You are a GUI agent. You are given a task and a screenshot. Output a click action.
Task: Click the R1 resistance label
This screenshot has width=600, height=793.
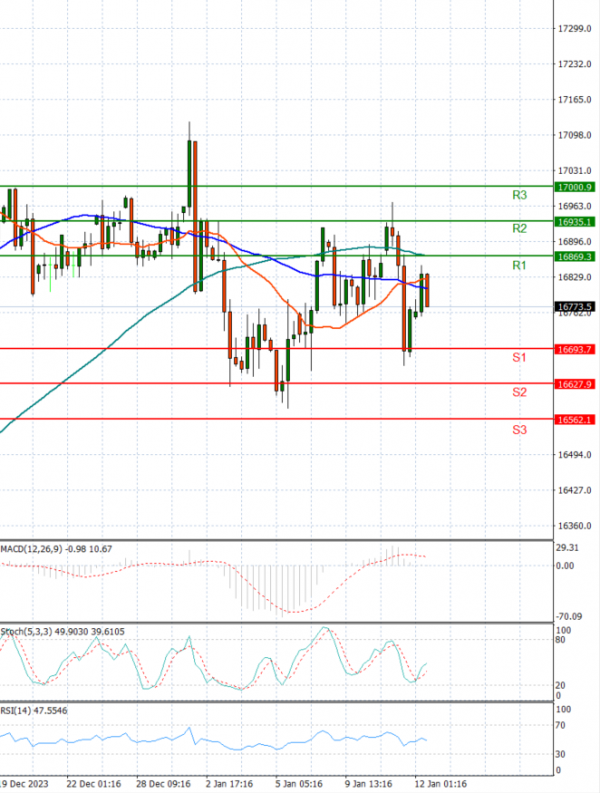519,266
